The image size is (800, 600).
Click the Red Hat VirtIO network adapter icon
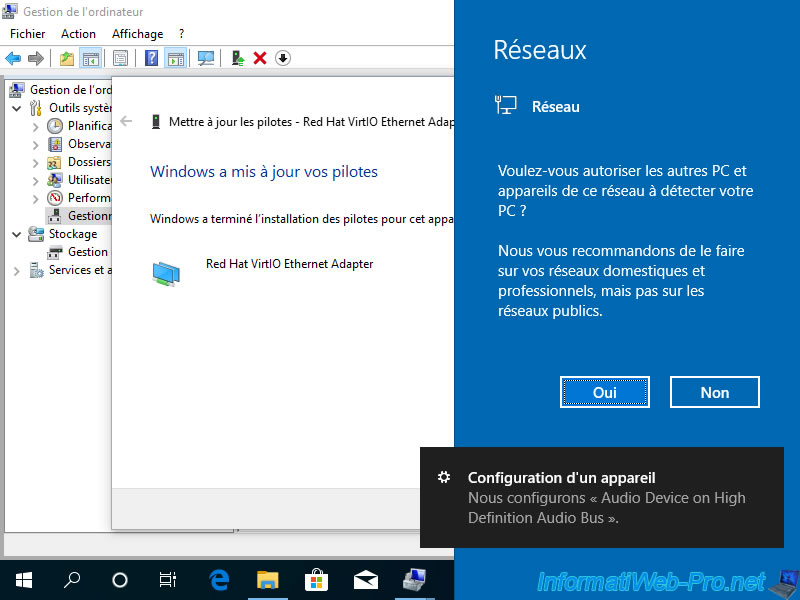coord(166,273)
